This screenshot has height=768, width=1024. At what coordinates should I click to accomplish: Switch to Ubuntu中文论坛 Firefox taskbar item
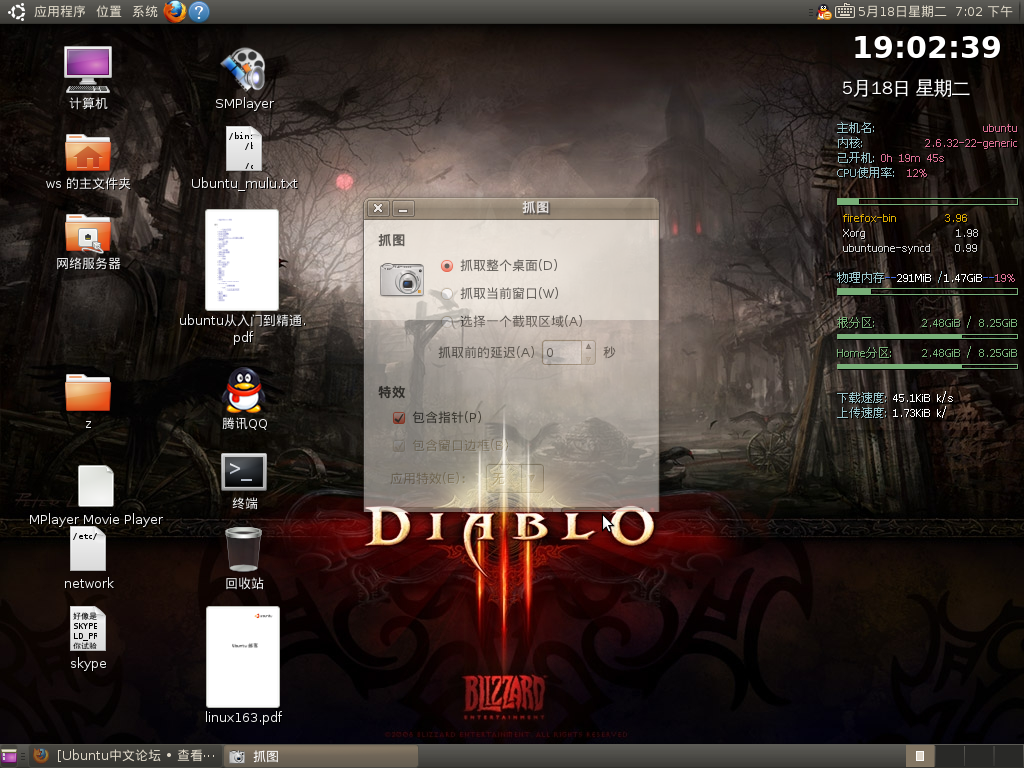point(124,756)
